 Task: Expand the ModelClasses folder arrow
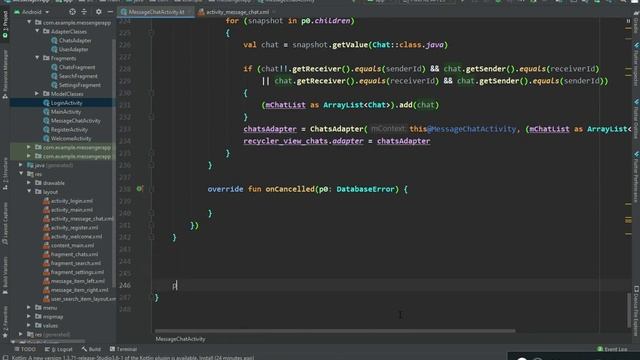[37, 93]
